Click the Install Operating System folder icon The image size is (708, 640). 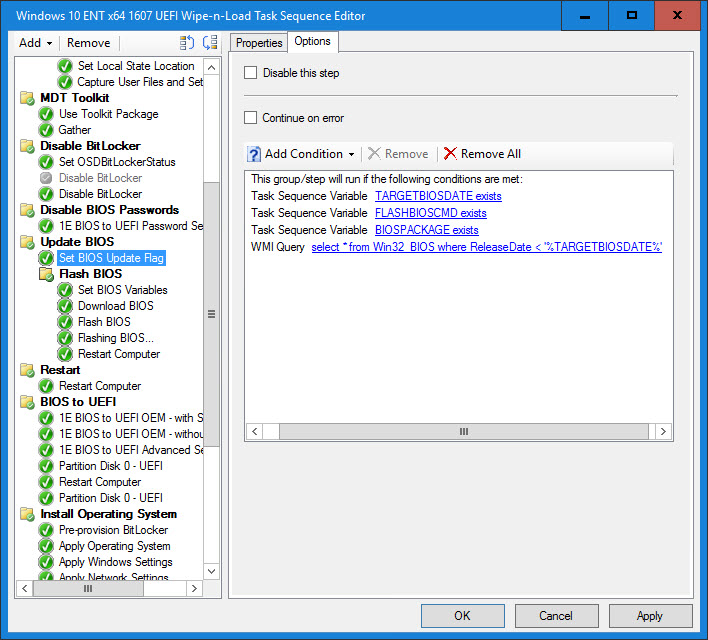pyautogui.click(x=27, y=514)
